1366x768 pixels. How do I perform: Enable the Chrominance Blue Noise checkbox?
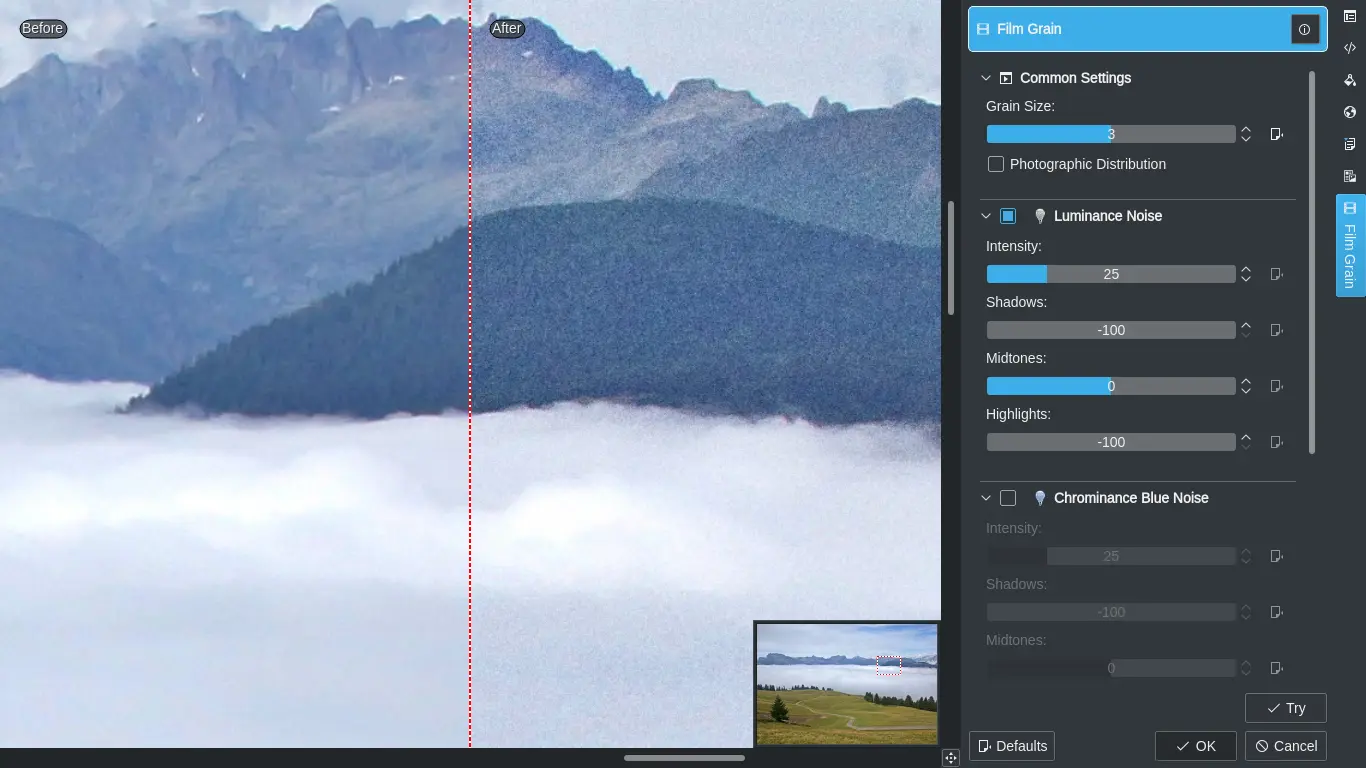pos(1008,497)
